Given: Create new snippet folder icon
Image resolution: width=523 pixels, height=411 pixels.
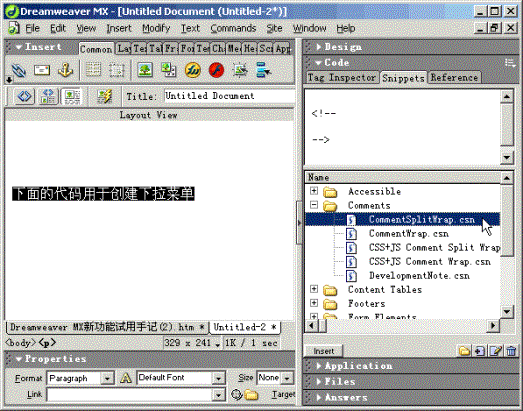Looking at the screenshot, I should pos(464,351).
